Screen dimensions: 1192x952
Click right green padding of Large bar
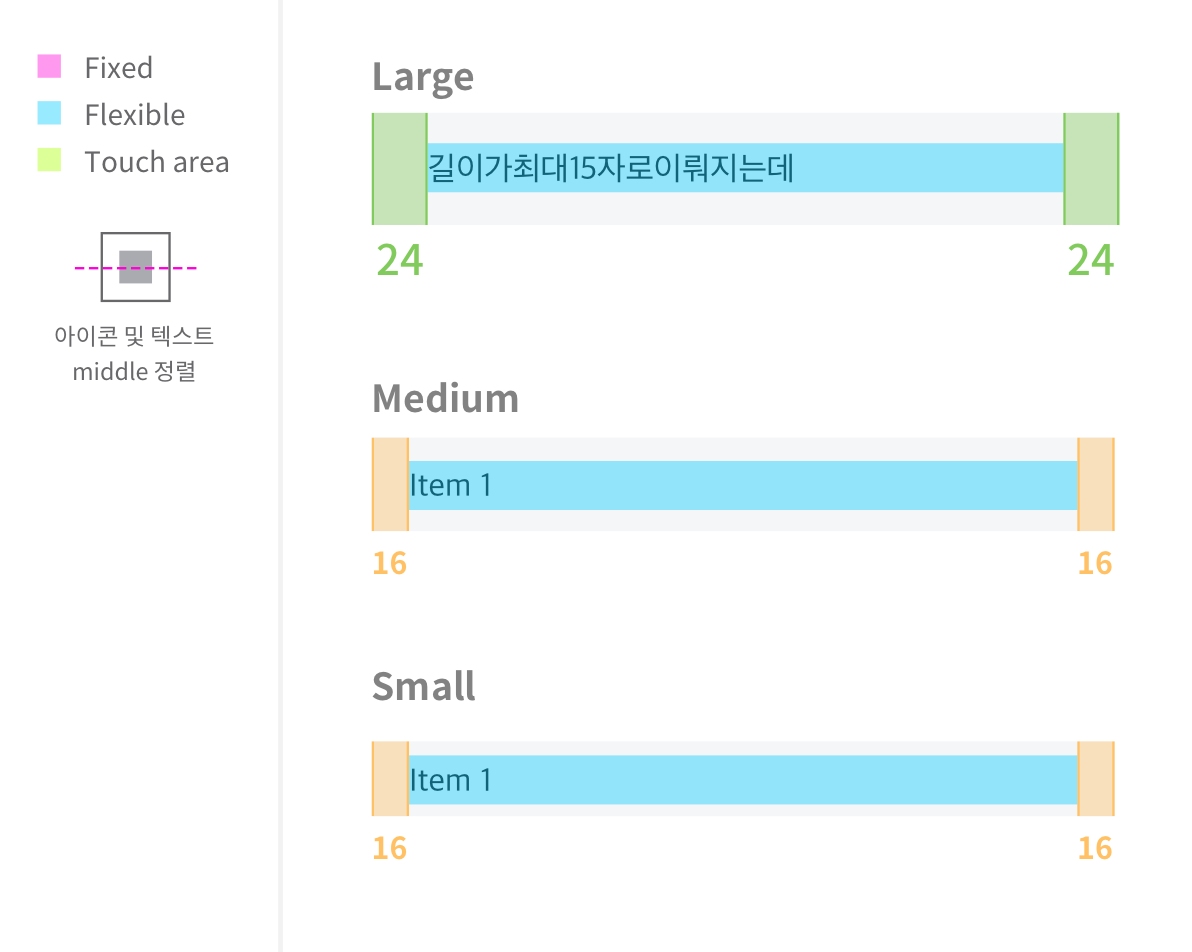tap(1091, 169)
